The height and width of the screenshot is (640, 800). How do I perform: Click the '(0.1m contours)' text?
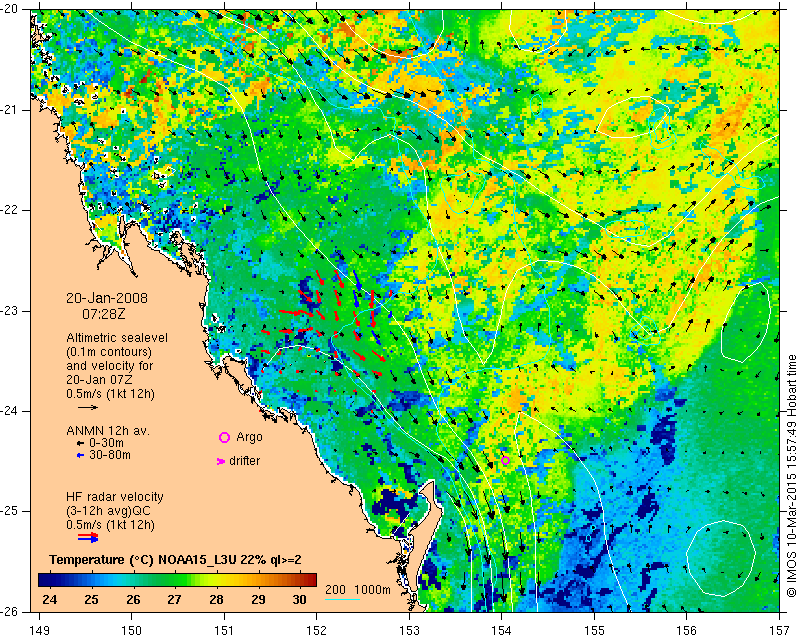(x=109, y=352)
